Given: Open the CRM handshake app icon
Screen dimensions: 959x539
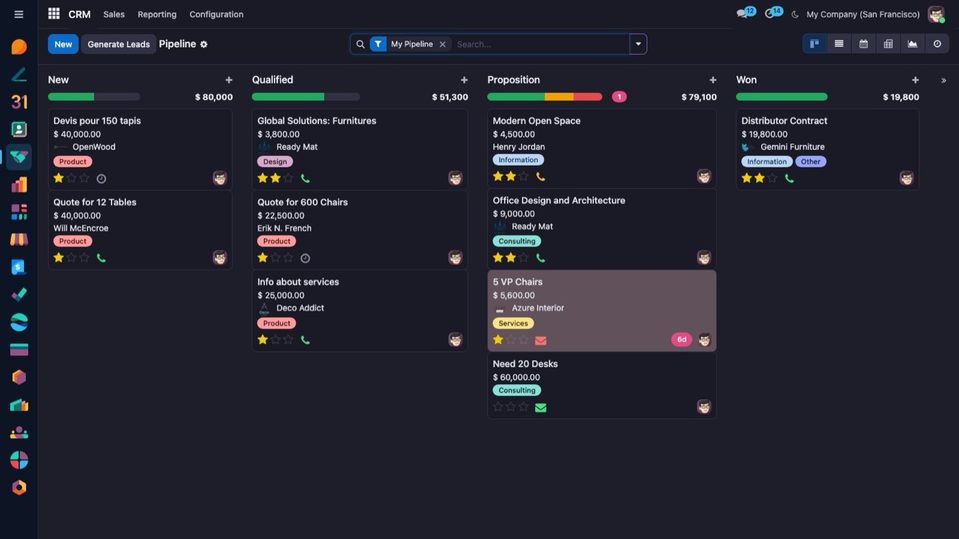Looking at the screenshot, I should [19, 157].
